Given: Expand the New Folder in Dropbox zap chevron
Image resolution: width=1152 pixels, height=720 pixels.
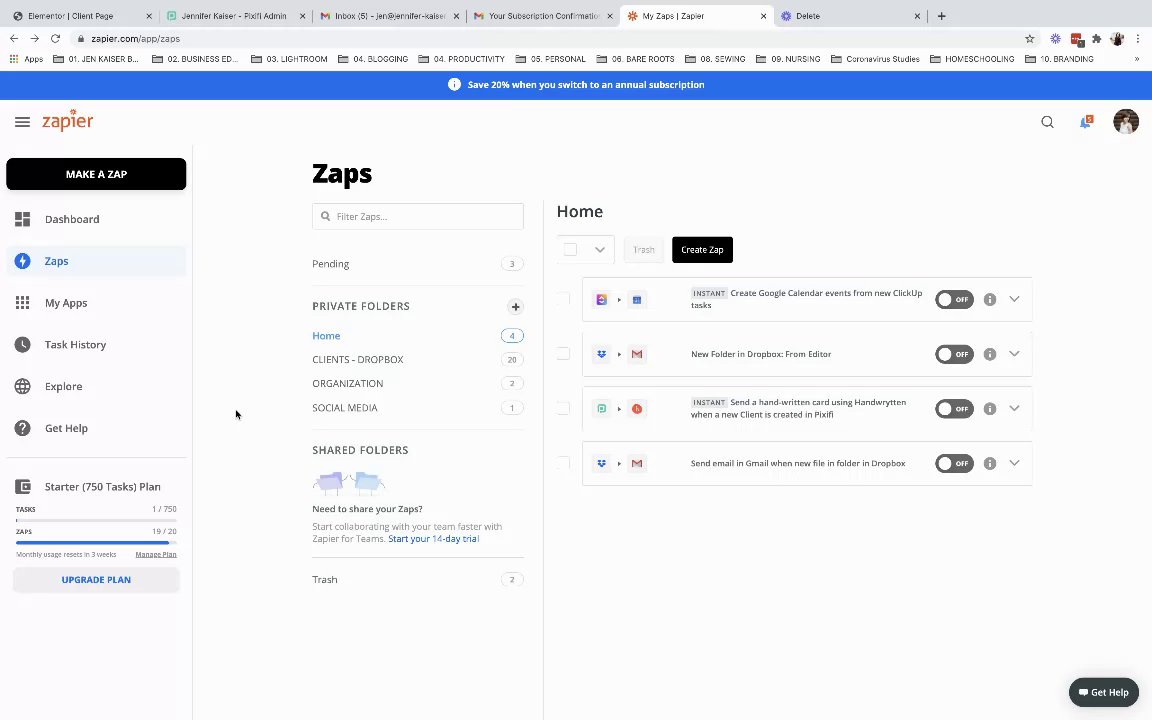Looking at the screenshot, I should tap(1014, 354).
